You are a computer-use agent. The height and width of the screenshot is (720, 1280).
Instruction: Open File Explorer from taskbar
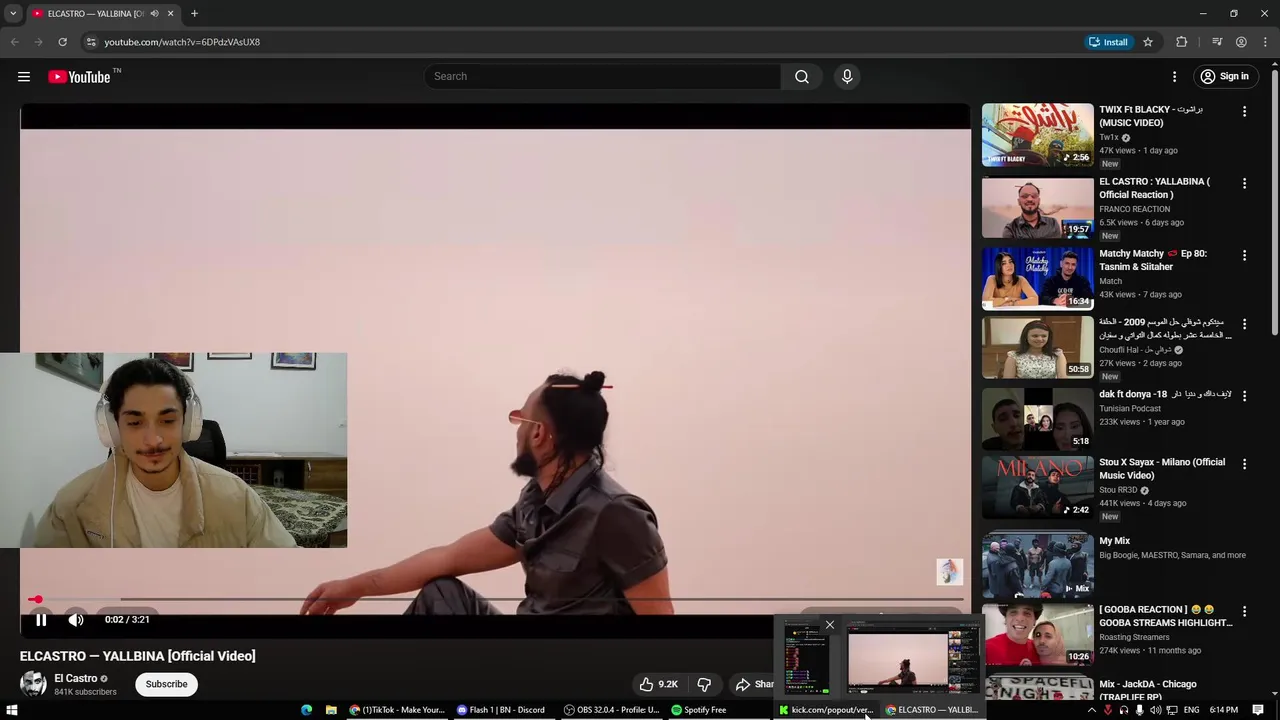[331, 710]
